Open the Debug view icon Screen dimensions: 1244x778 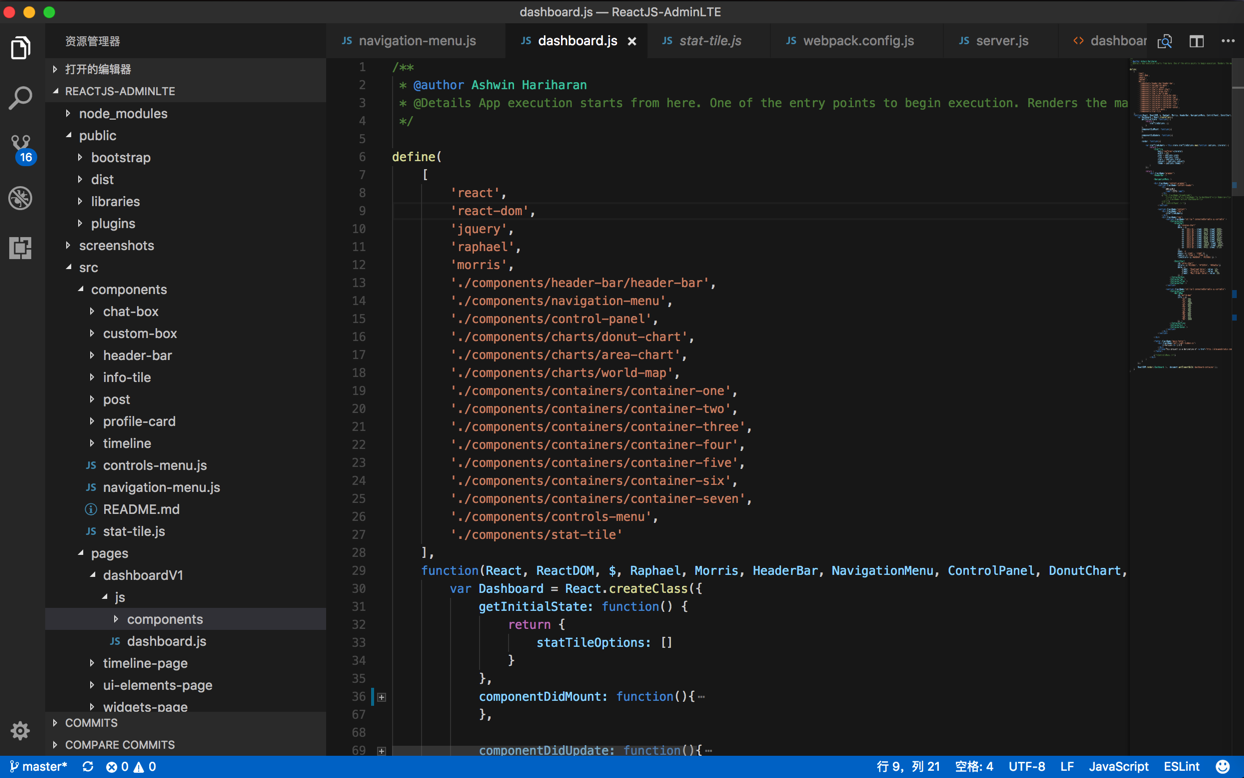20,198
